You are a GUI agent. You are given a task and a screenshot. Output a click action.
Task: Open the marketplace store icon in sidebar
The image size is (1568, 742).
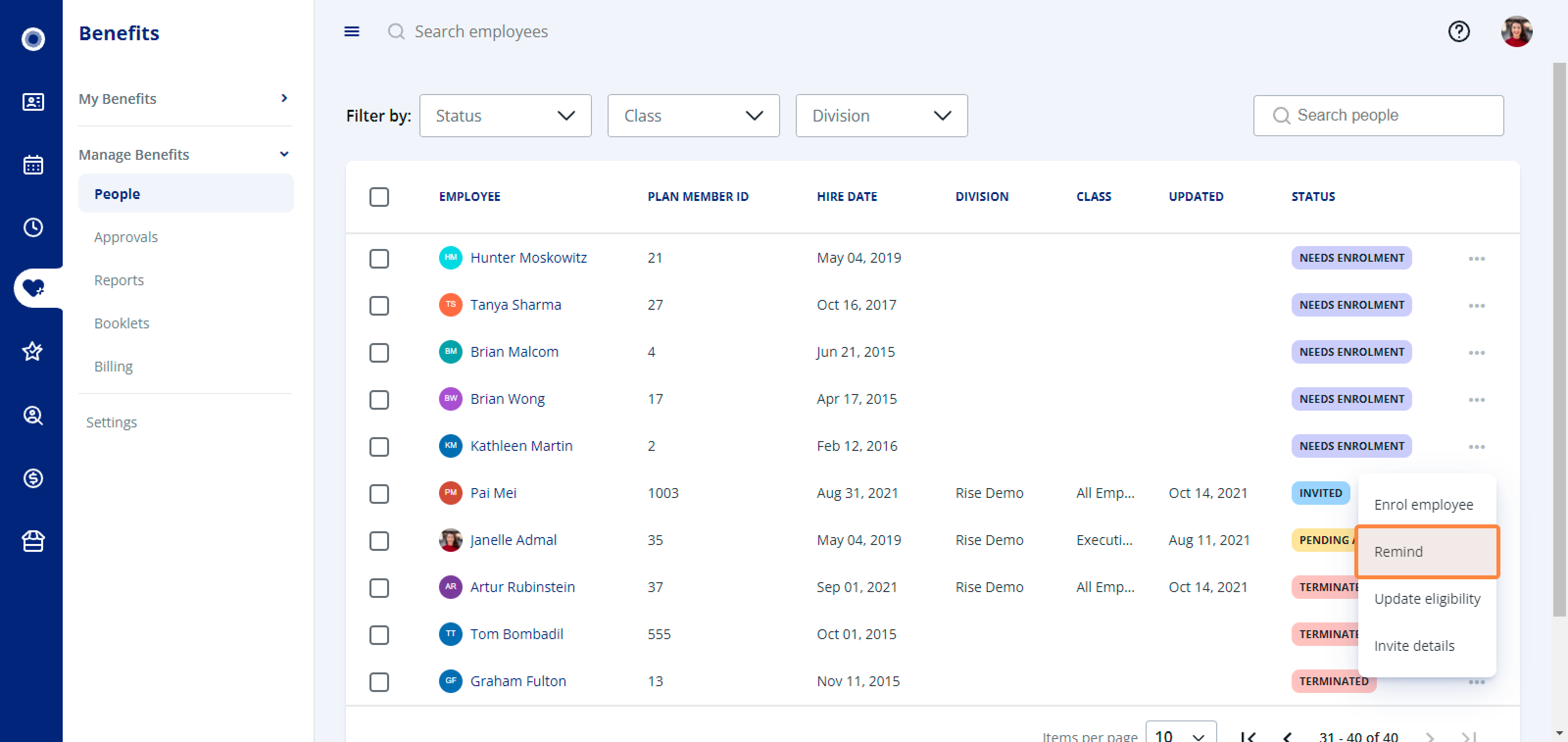[33, 541]
